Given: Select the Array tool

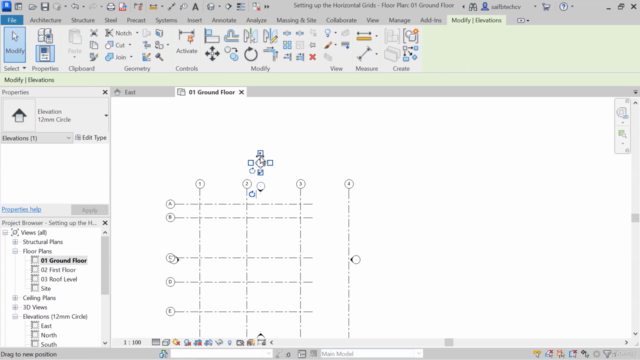Looking at the screenshot, I should [287, 45].
